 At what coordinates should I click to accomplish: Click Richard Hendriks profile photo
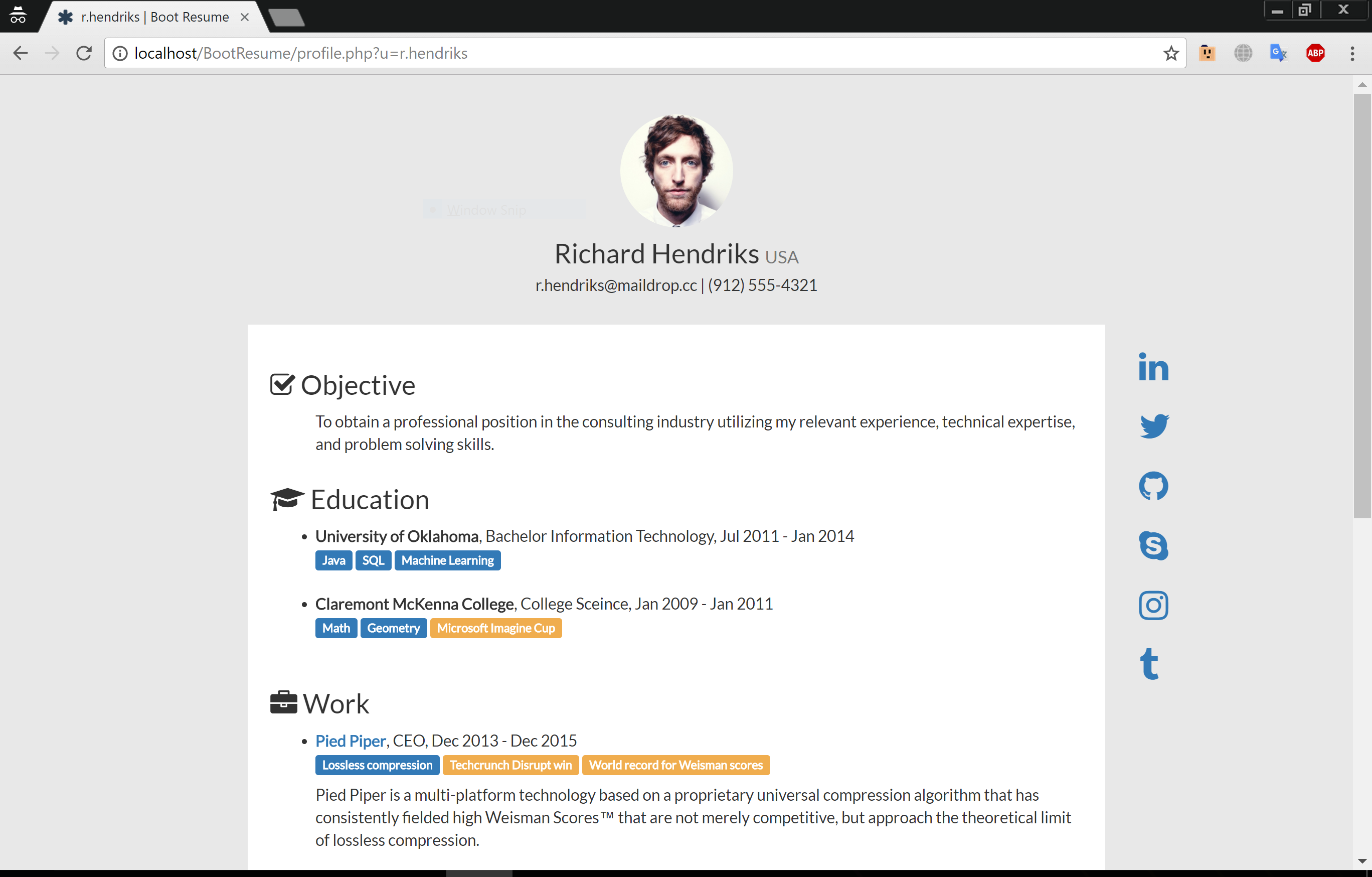click(x=676, y=171)
